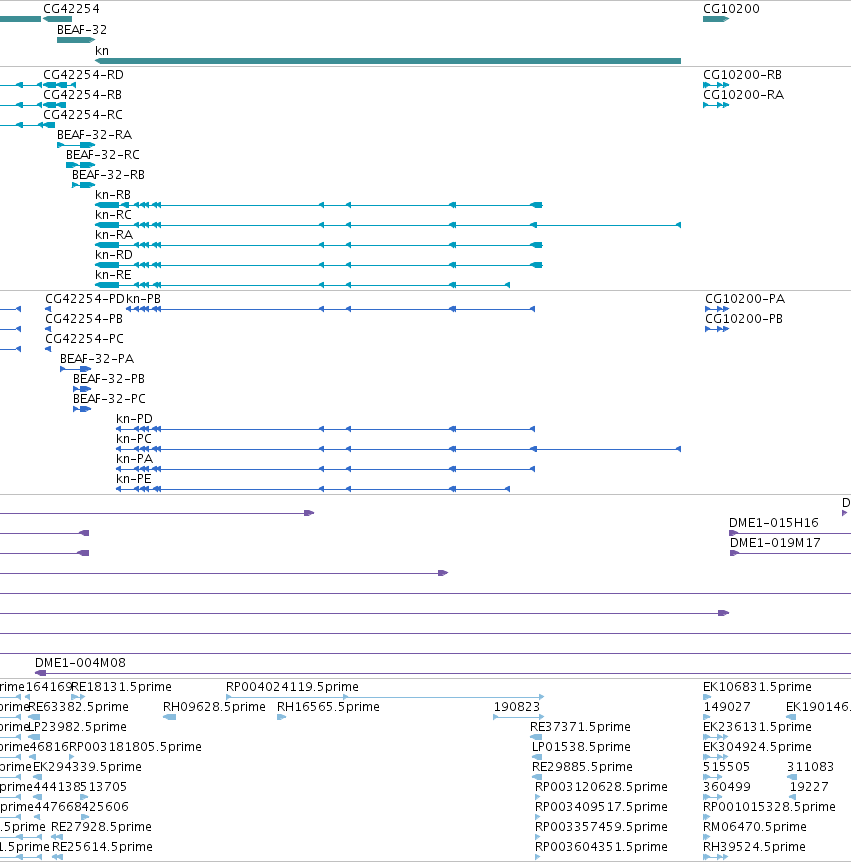Select EST EK236131.5prime
Screen dimensions: 851x862
758,727
